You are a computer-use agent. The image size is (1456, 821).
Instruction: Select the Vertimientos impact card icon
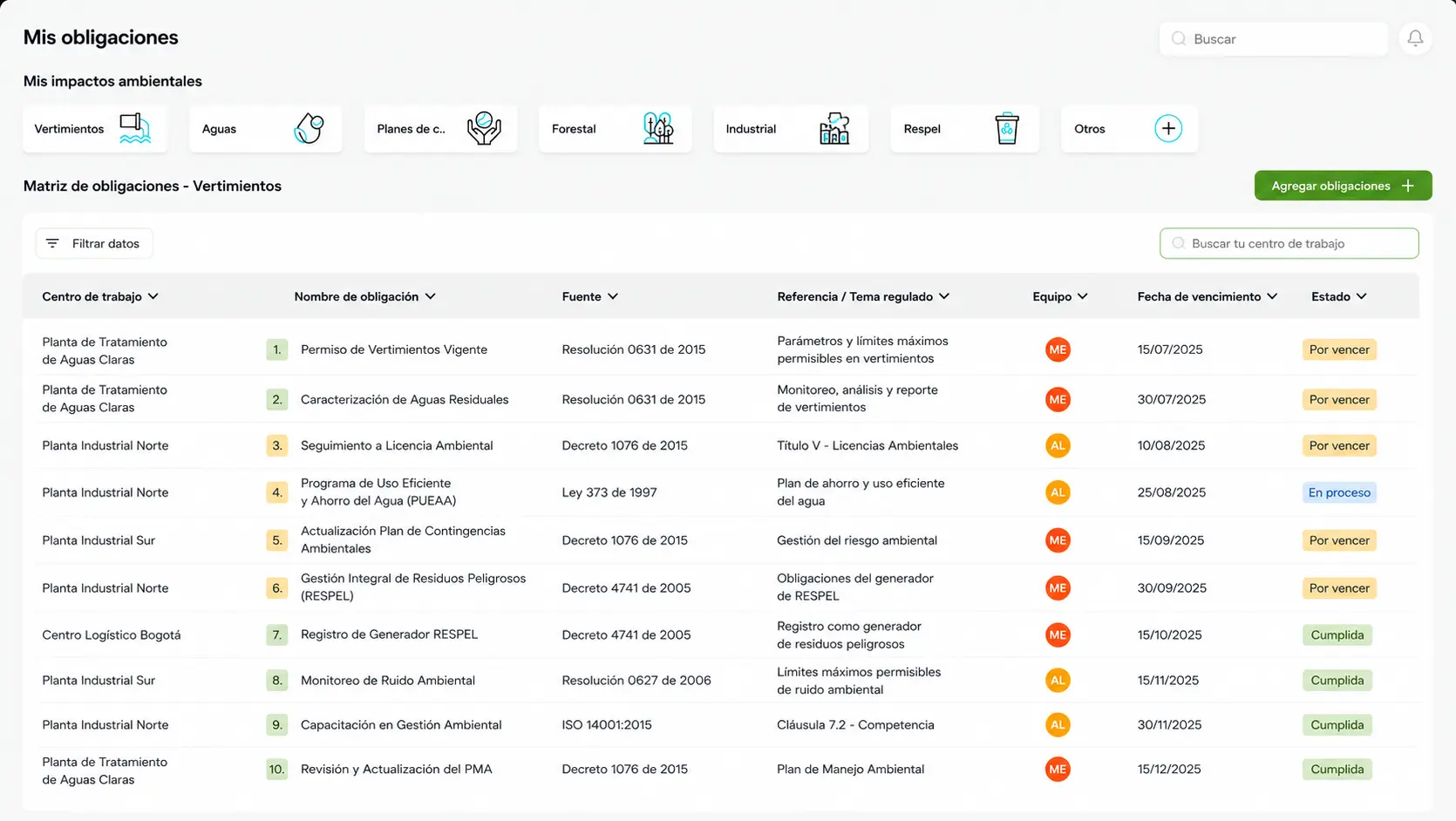[135, 128]
